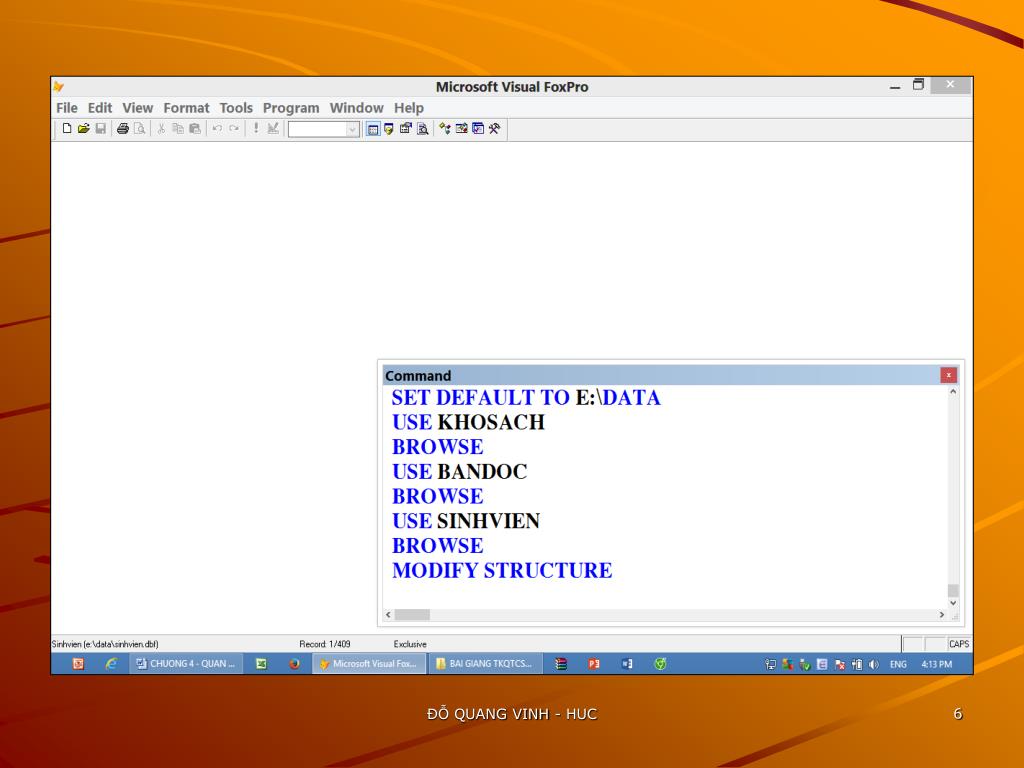This screenshot has width=1024, height=768.
Task: Click the vertical scrollbar thumb in Command window
Action: tap(953, 590)
